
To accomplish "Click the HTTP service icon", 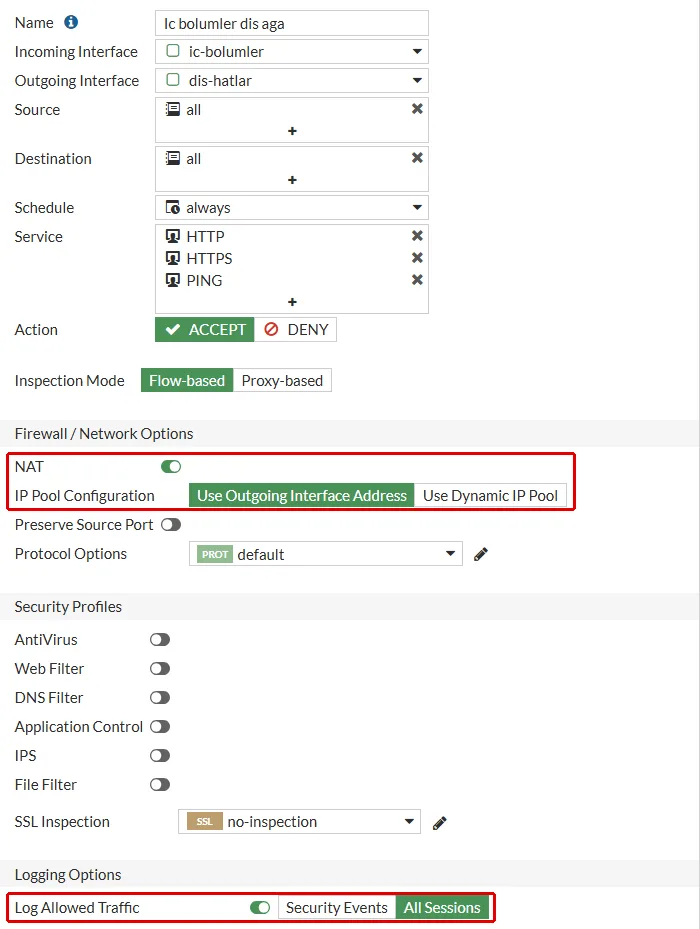I will coord(172,236).
